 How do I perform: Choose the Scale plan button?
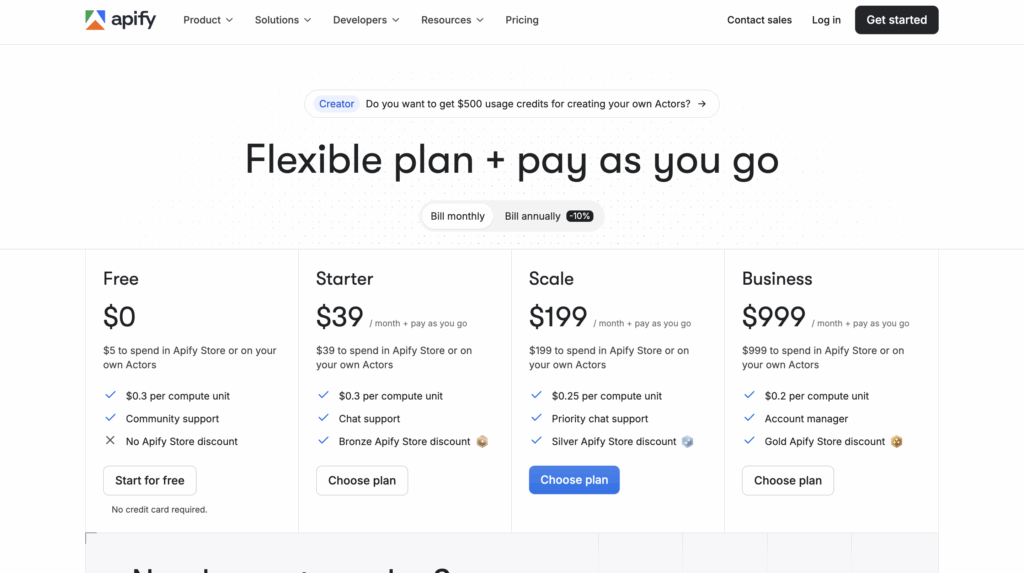tap(574, 480)
